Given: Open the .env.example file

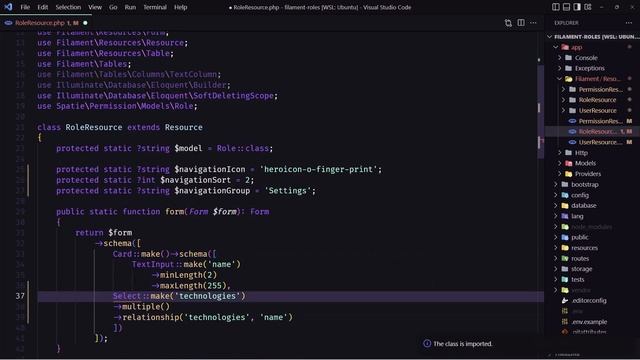Looking at the screenshot, I should (589, 322).
